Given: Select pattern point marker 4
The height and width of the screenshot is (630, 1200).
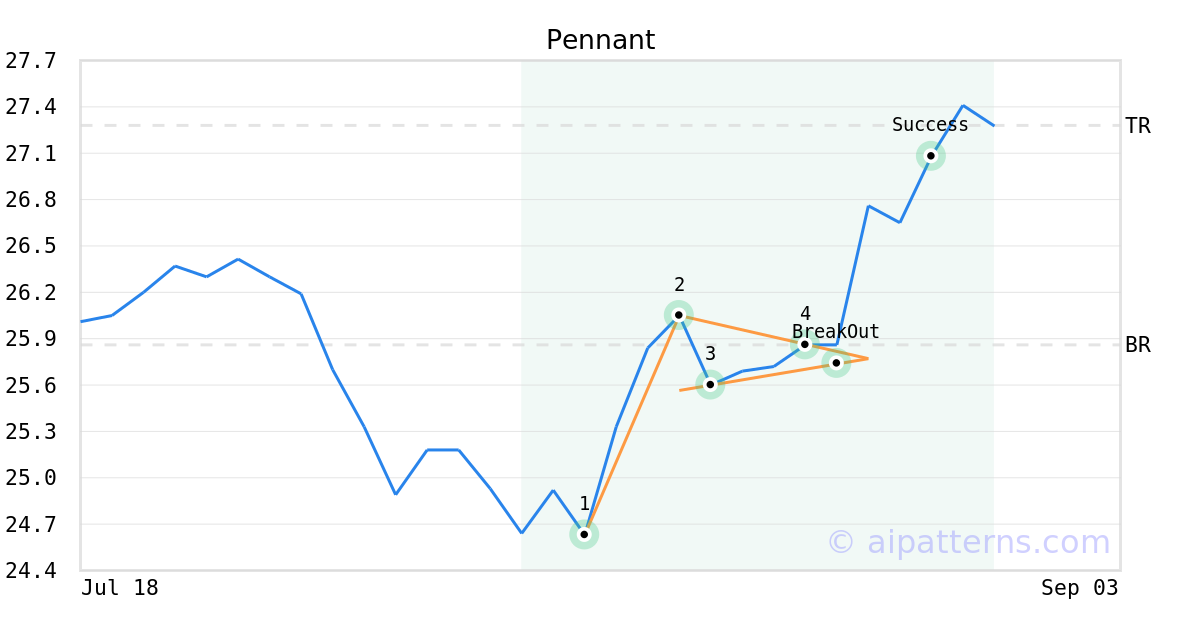Looking at the screenshot, I should 805,344.
